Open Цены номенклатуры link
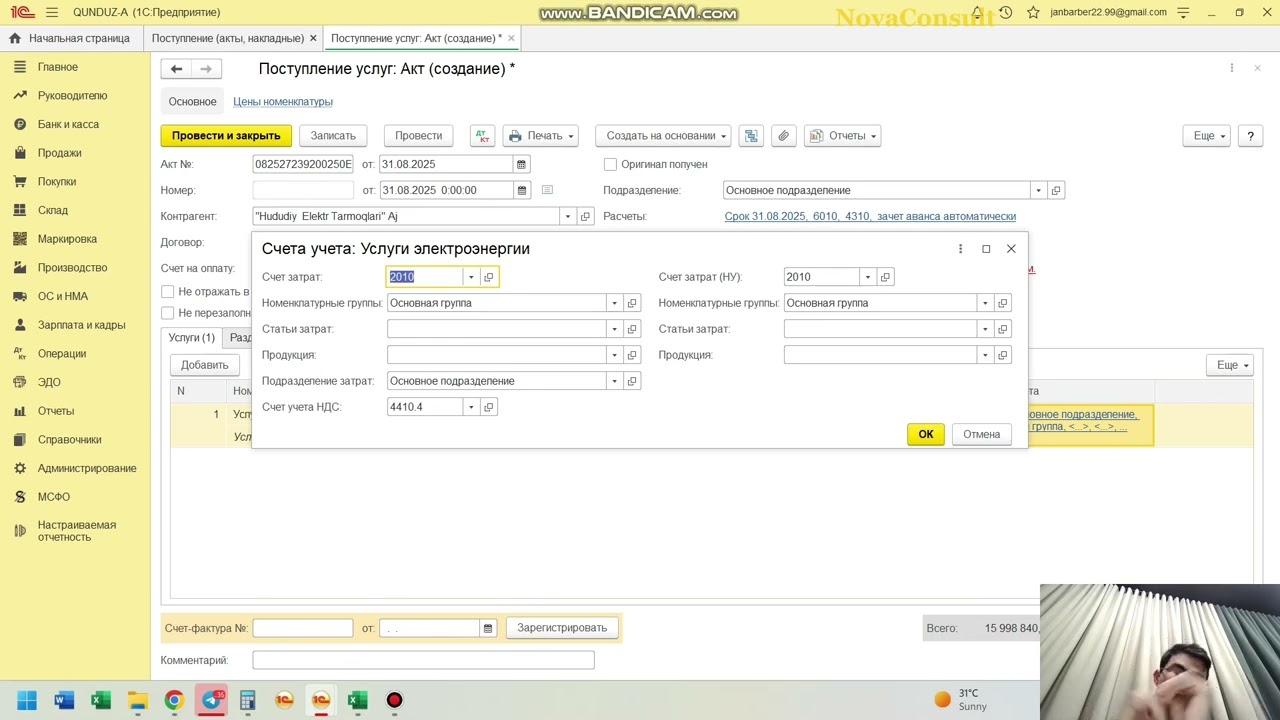The image size is (1280, 720). 283,102
